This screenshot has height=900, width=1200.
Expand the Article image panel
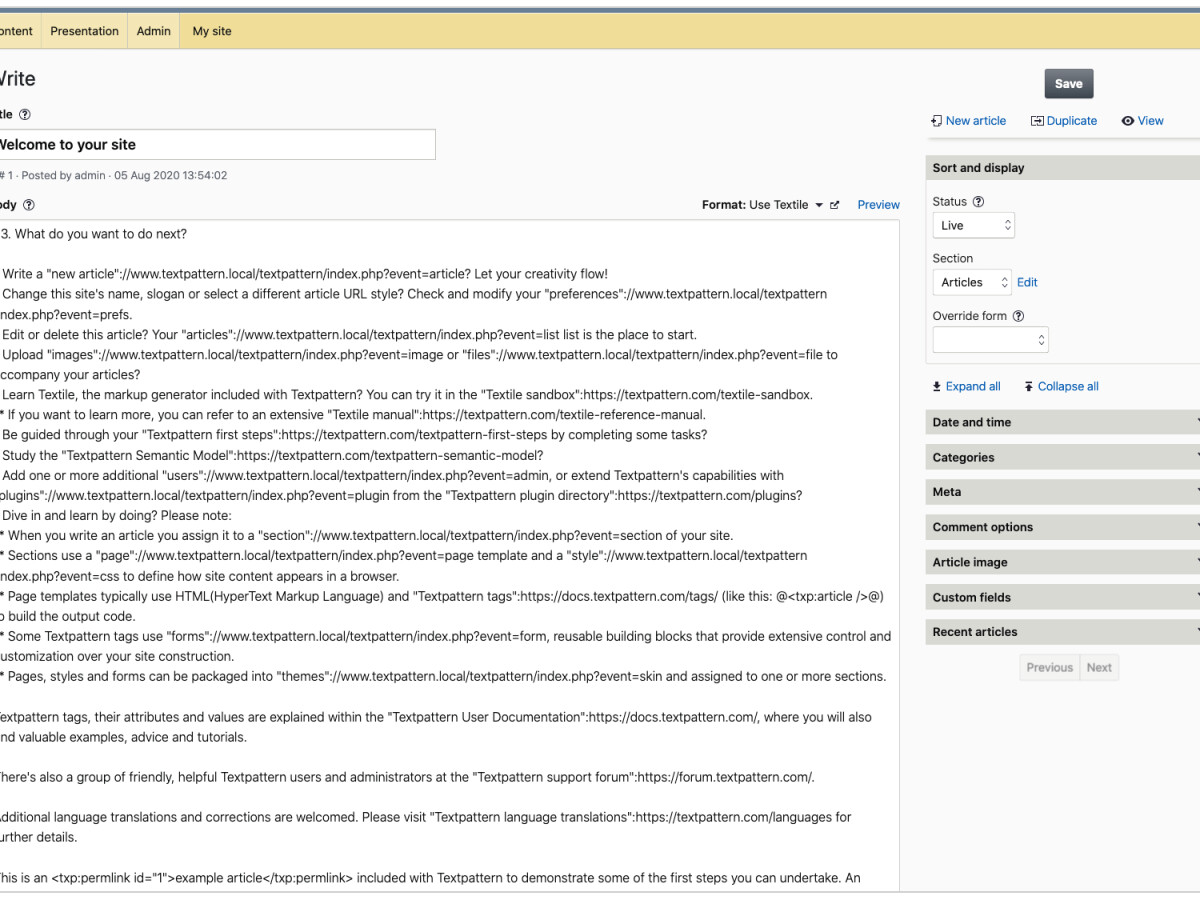[1063, 562]
